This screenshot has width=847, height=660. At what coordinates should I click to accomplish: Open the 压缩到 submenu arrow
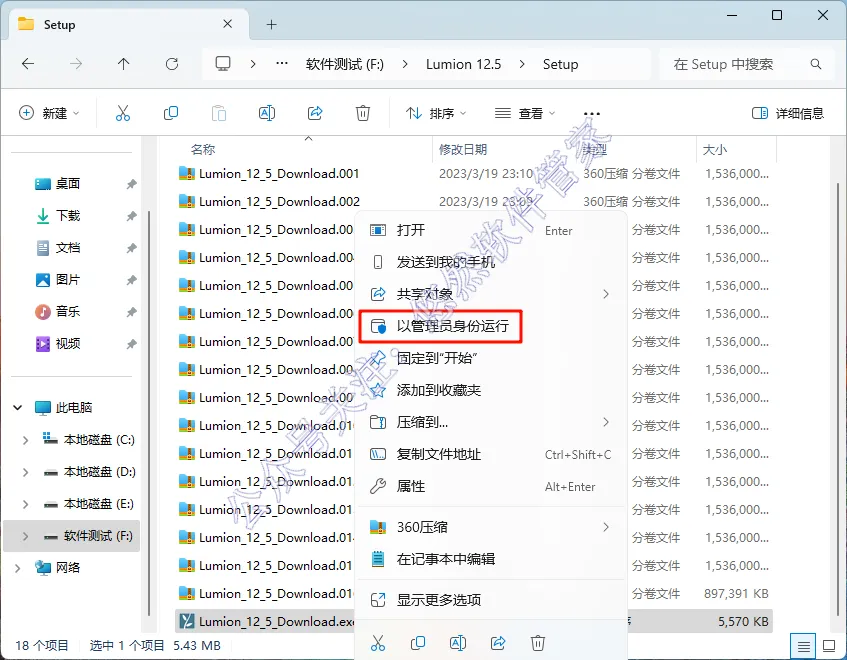[x=606, y=422]
